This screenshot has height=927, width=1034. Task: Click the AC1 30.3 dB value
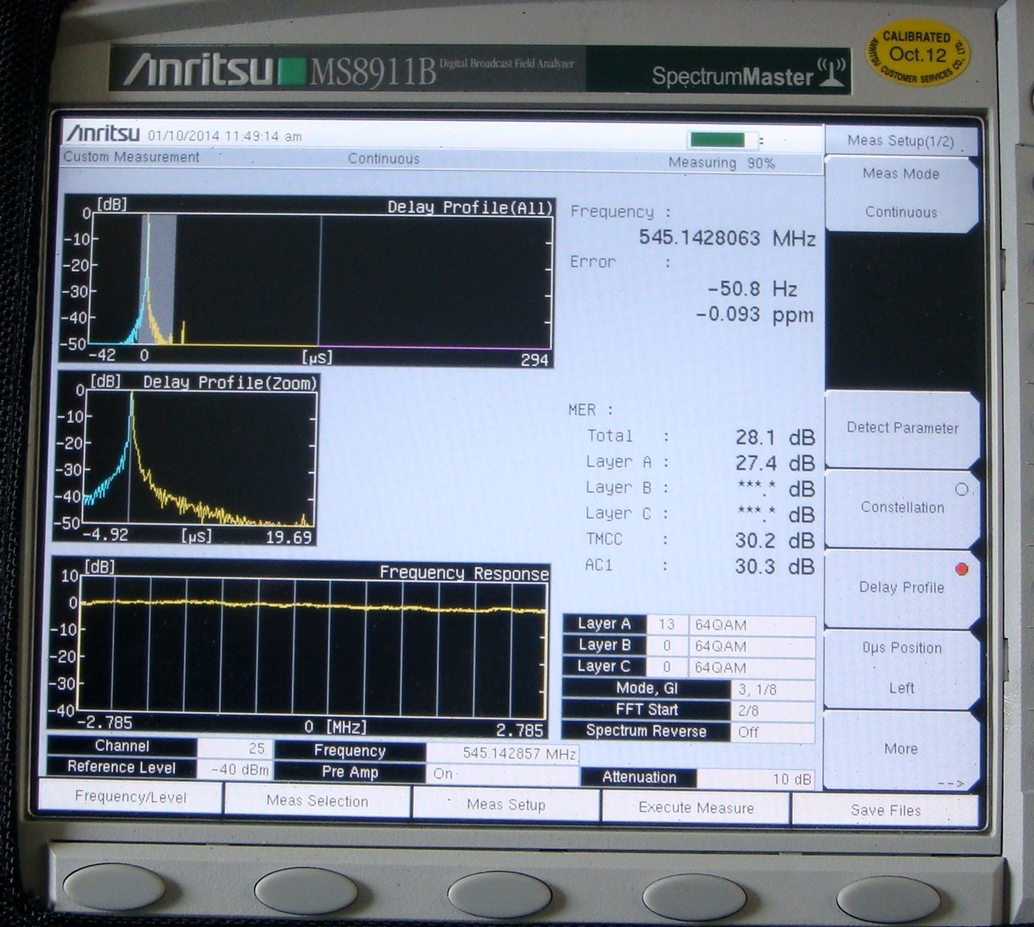775,566
